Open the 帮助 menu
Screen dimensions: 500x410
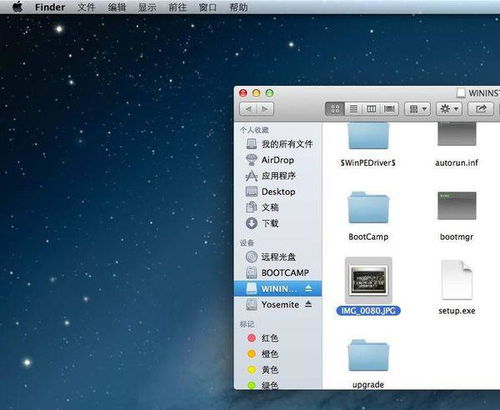click(239, 7)
